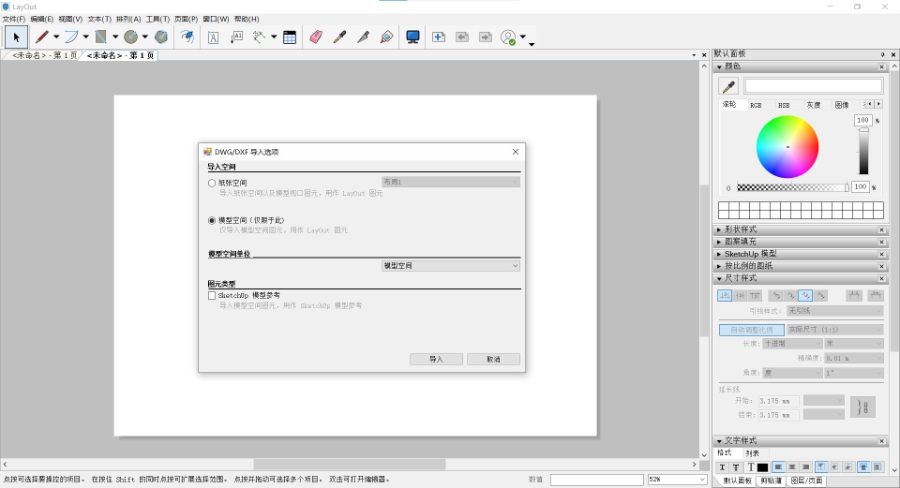Viewport: 900px width, 488px height.
Task: Click the 取消 cancel button
Action: click(494, 359)
